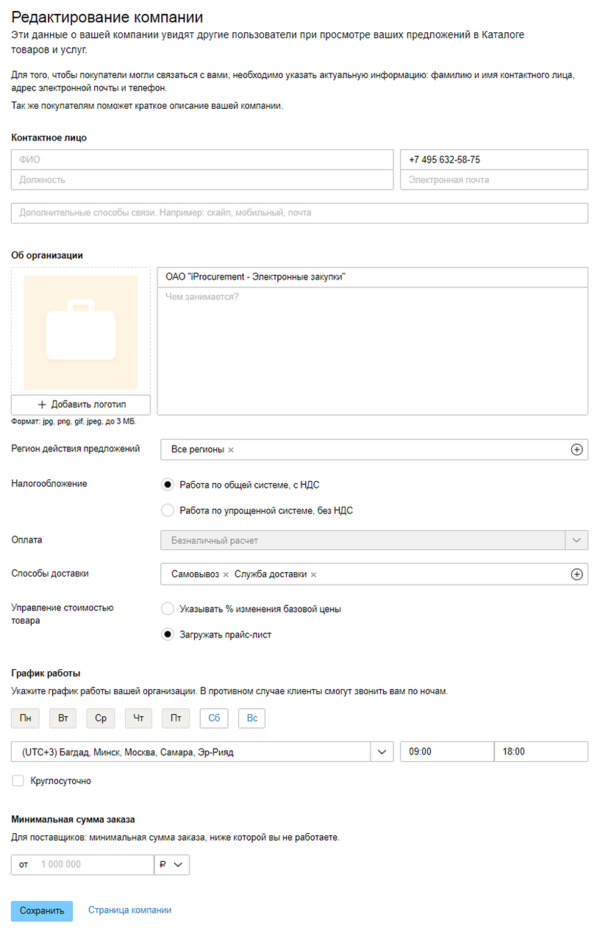Image resolution: width=600 pixels, height=931 pixels.
Task: Toggle the 'Пн' working day
Action: [x=25, y=718]
